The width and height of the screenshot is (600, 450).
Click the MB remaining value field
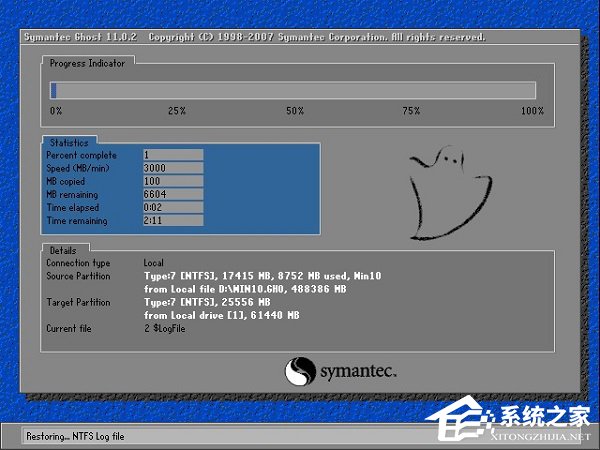coord(173,194)
